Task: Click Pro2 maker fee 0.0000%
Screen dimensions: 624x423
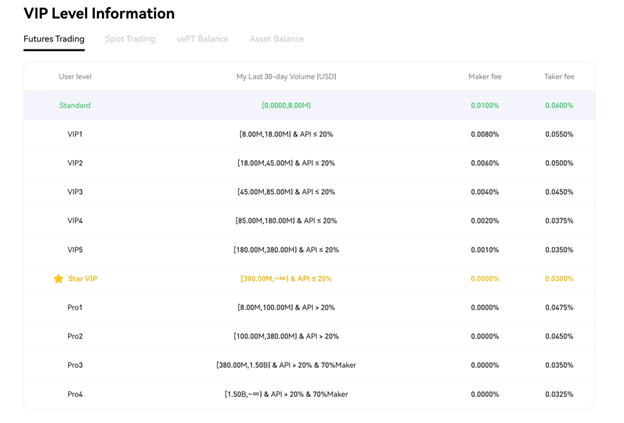Action: pos(485,336)
